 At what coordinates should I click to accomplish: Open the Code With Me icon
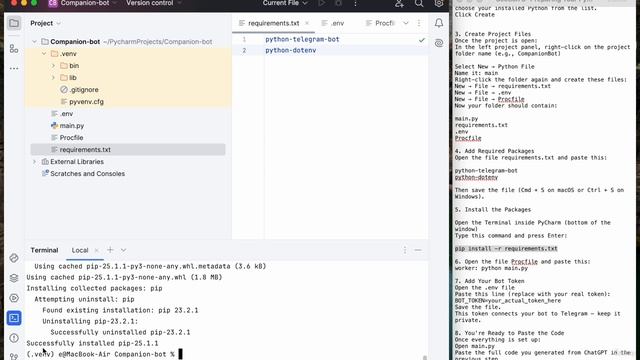[399, 3]
